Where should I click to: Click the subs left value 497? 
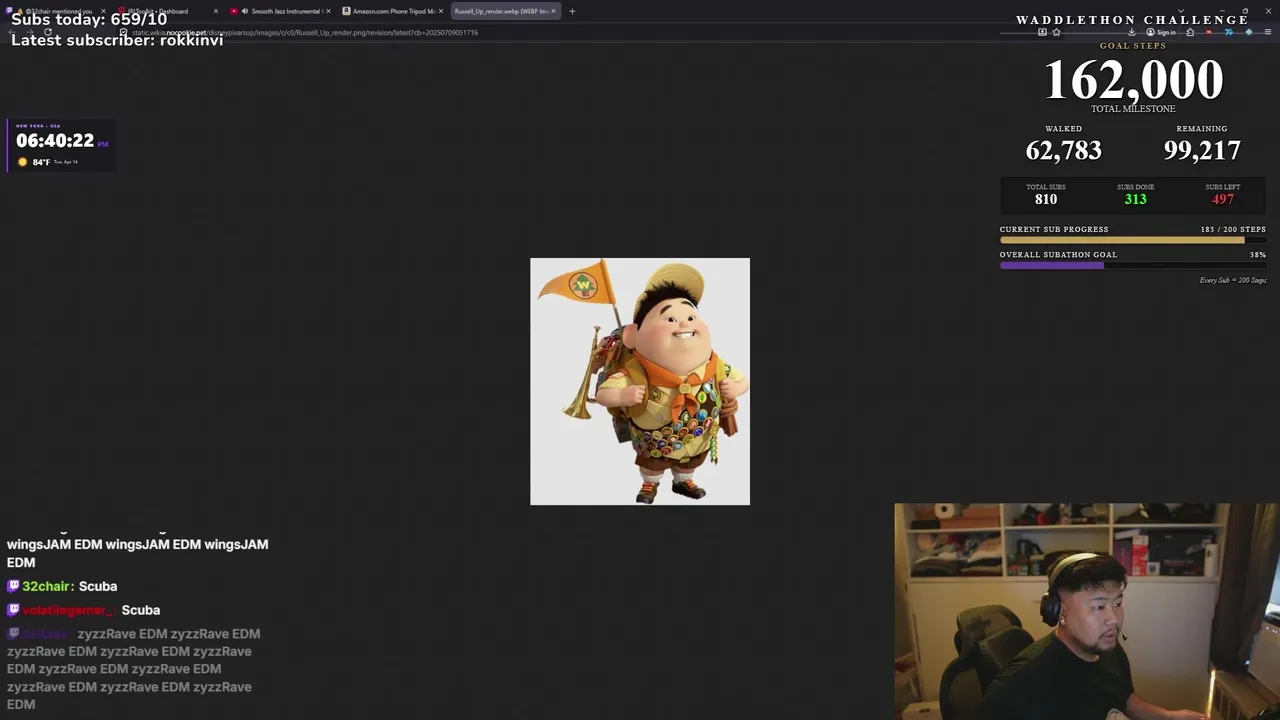pyautogui.click(x=1222, y=199)
